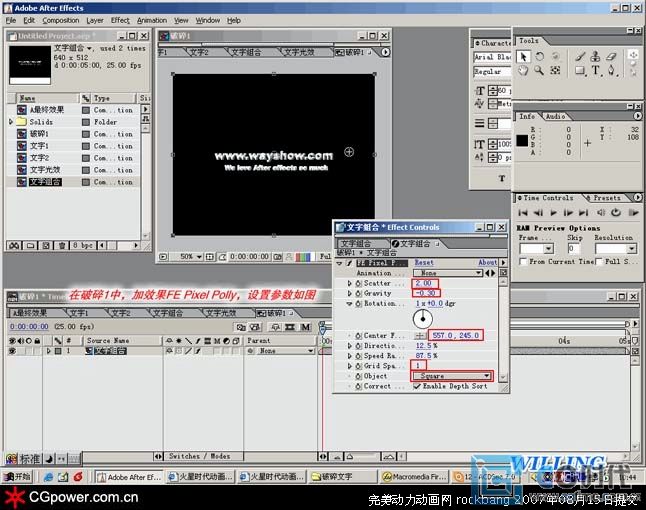Open the Object Square dropdown
The height and width of the screenshot is (510, 646).
pos(452,376)
